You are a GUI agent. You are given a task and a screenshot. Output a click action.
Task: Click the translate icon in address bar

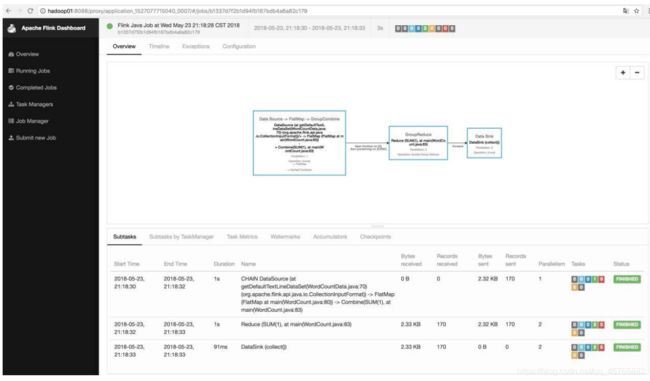pyautogui.click(x=626, y=11)
